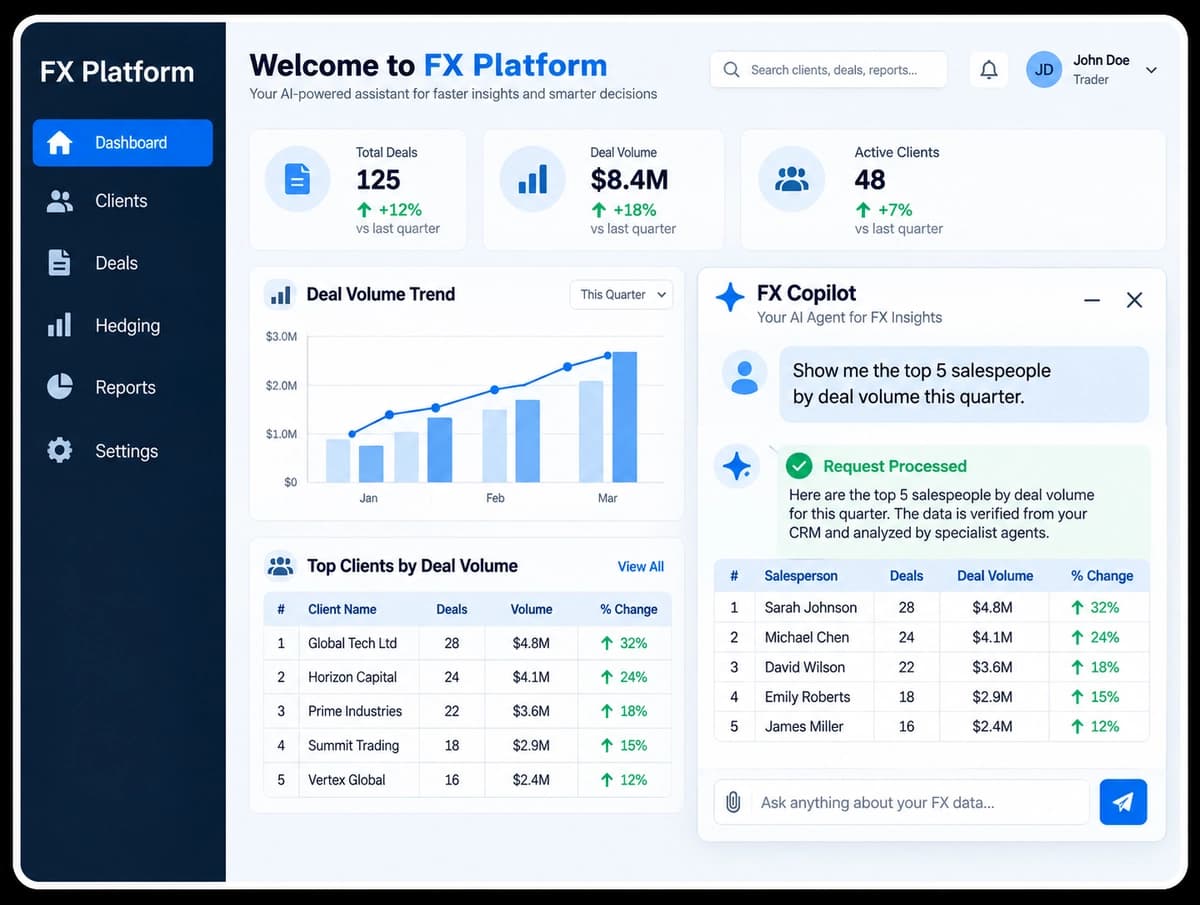Select the Global Tech Ltd row name

352,643
